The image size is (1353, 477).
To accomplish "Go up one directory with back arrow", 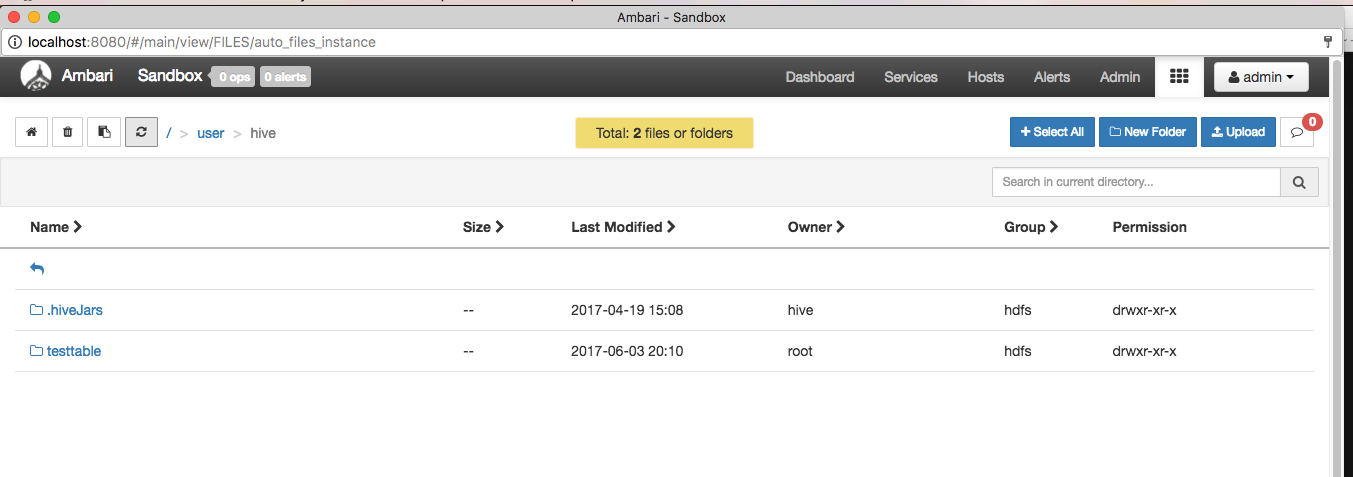I will click(x=38, y=269).
